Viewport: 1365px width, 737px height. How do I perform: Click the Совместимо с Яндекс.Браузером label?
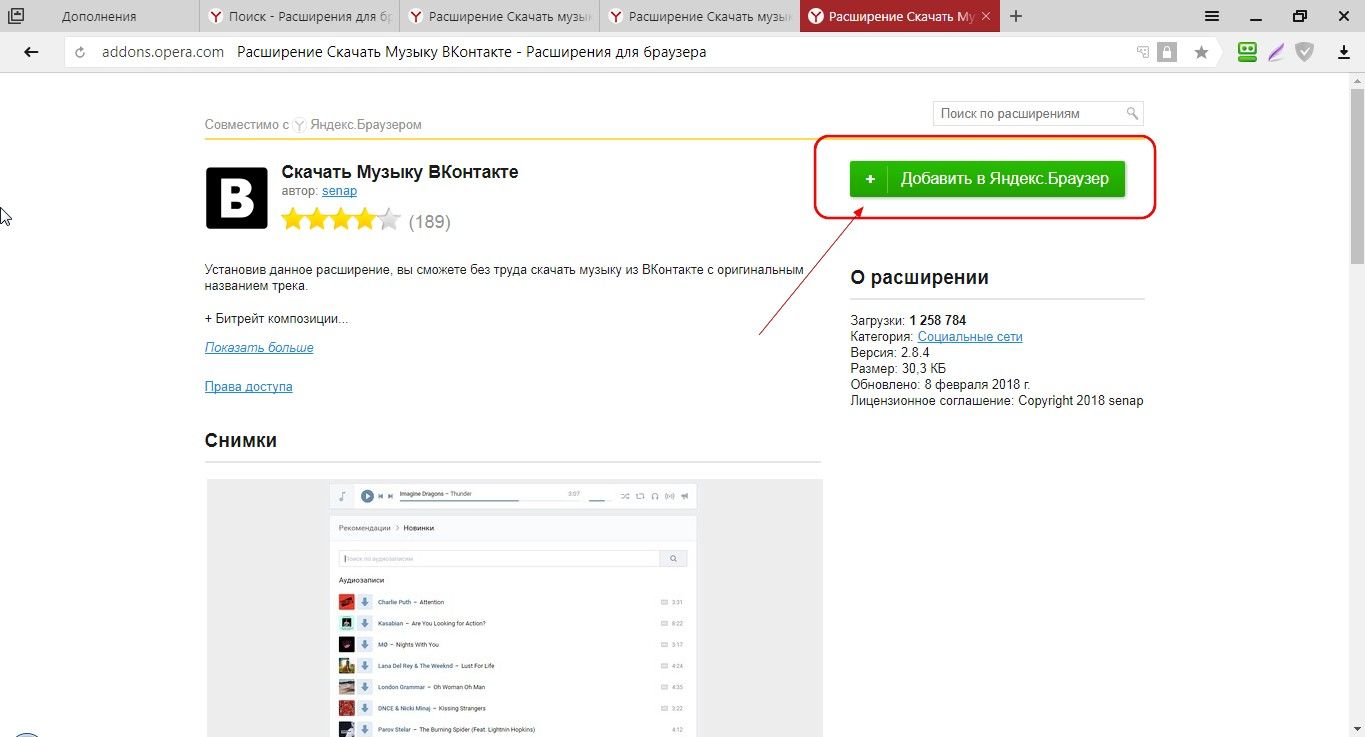(313, 125)
